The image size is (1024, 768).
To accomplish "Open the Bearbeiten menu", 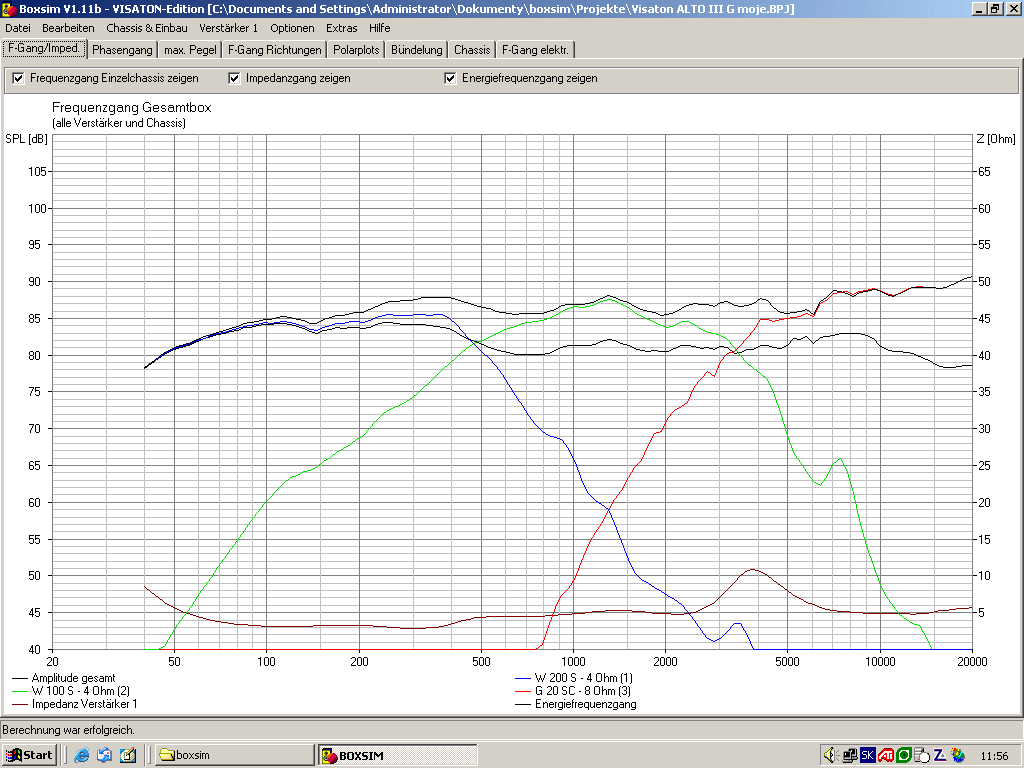I will [x=68, y=28].
